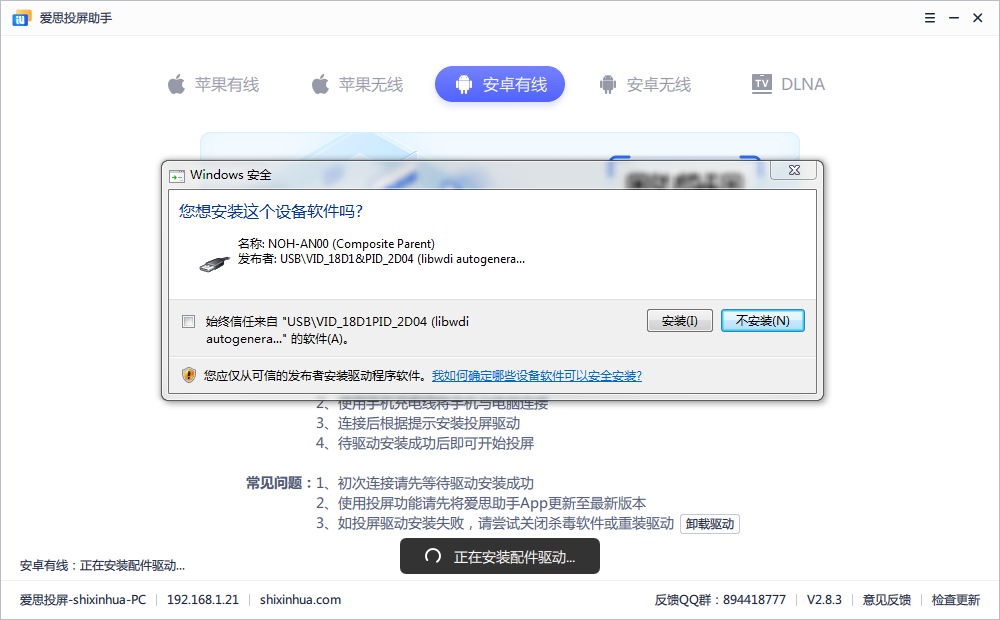Click the 安装(I) button
This screenshot has width=1000, height=620.
(679, 321)
